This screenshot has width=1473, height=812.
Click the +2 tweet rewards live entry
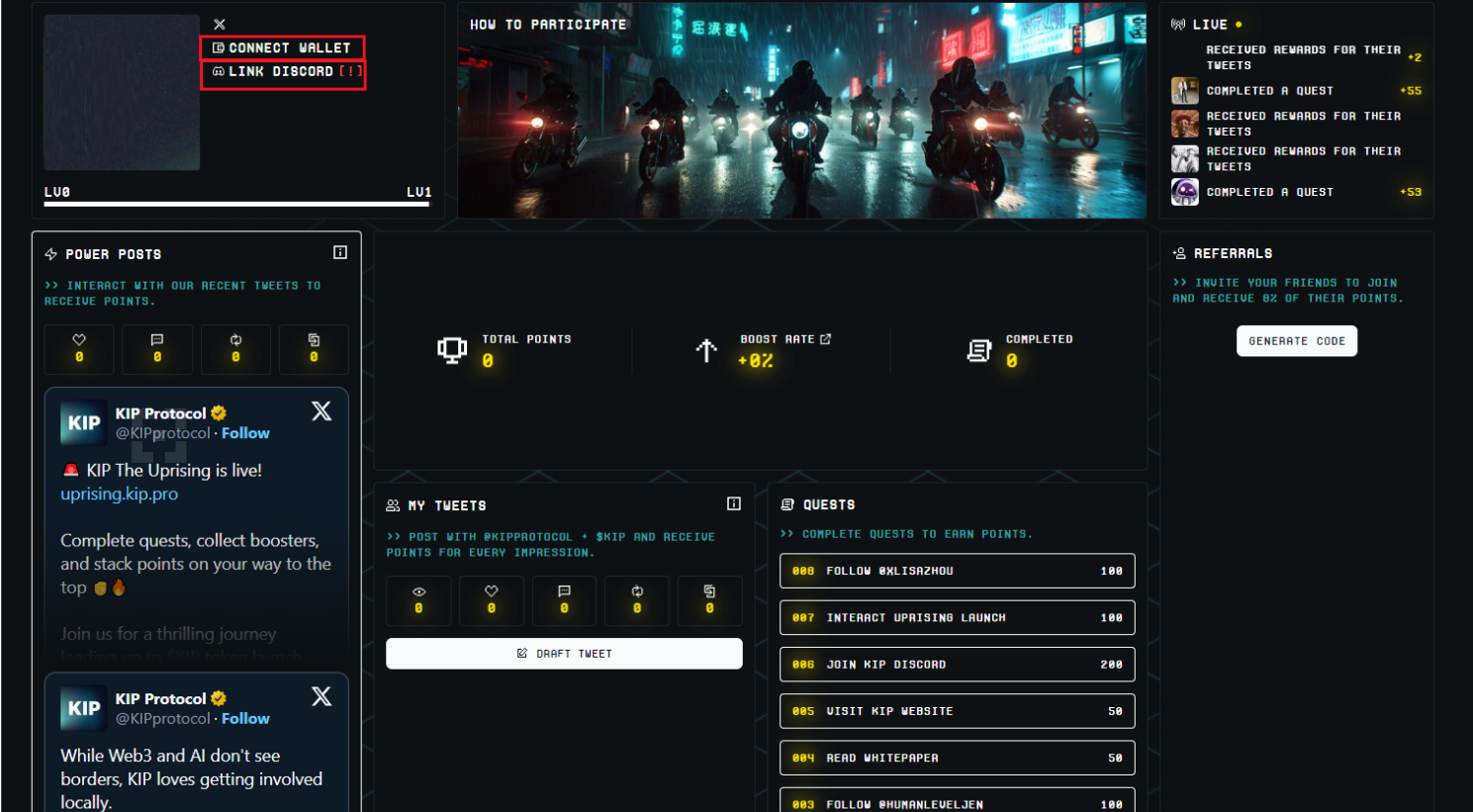point(1298,57)
